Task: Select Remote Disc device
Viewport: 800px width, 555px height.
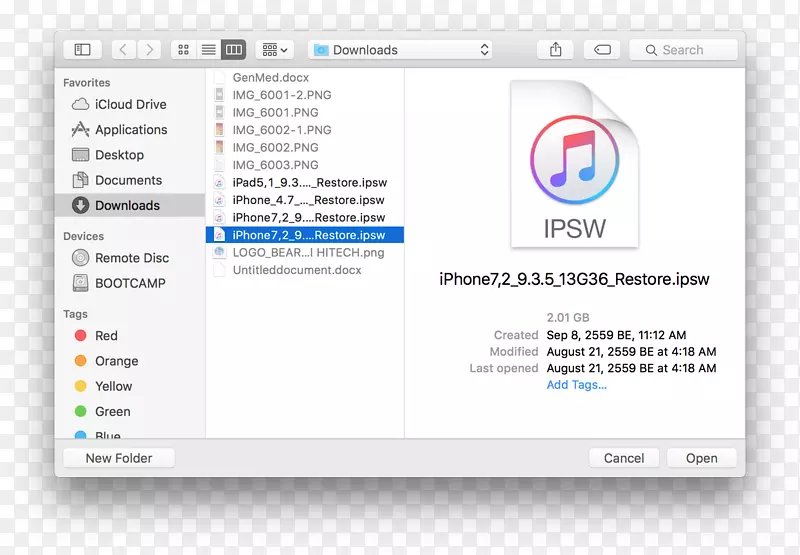Action: tap(130, 258)
